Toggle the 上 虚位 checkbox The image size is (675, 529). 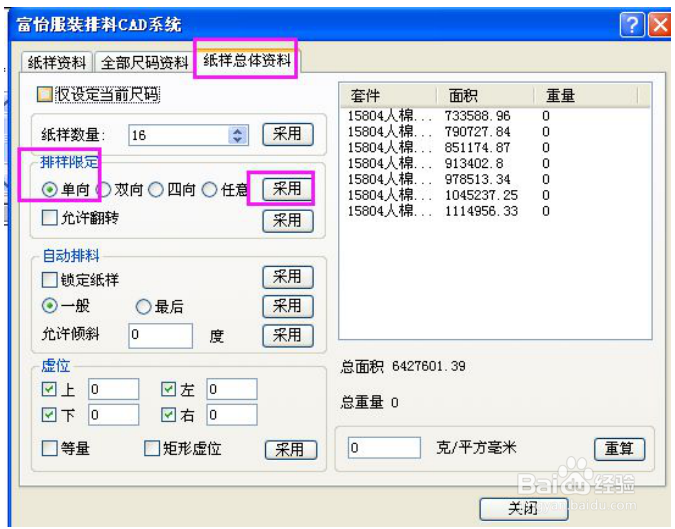click(49, 389)
